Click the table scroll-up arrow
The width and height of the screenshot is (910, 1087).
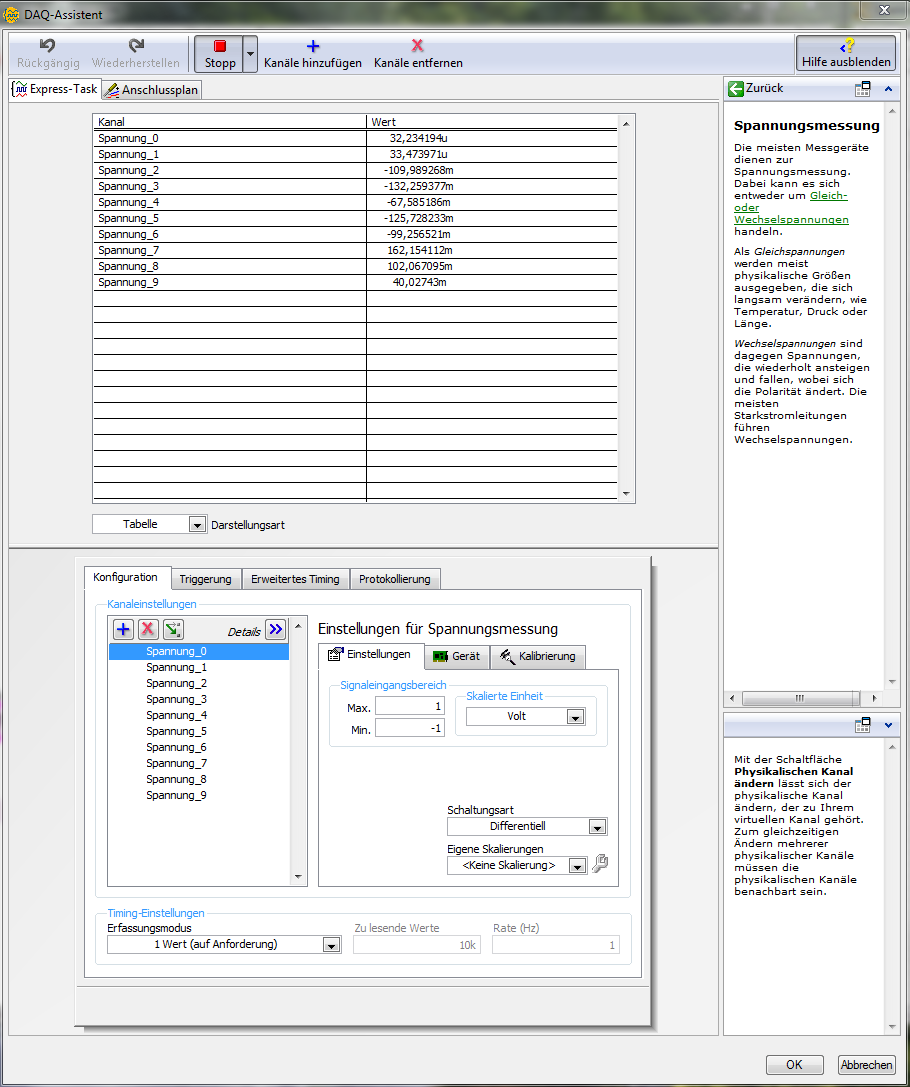click(x=626, y=123)
